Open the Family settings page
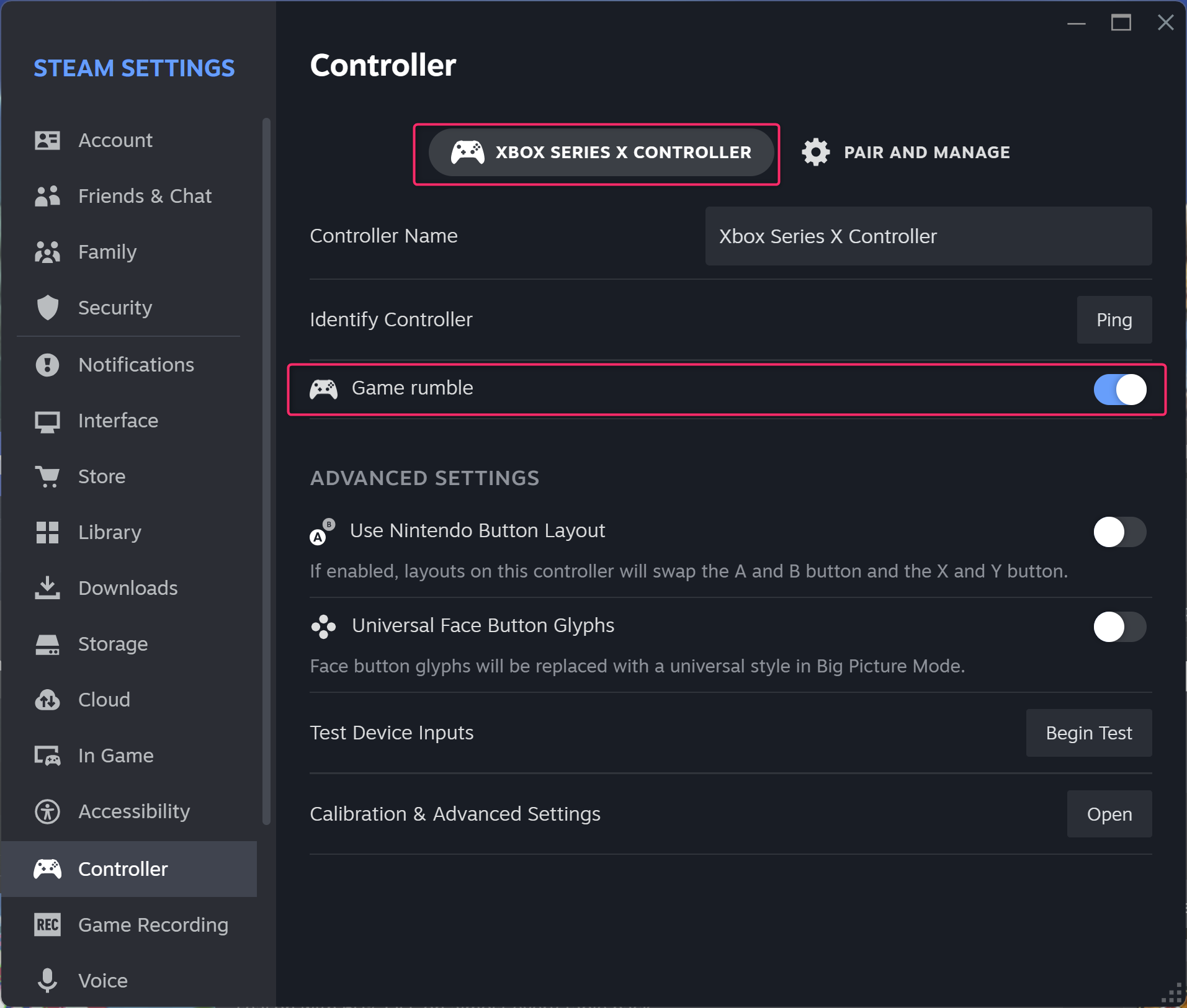1187x1008 pixels. coord(129,252)
